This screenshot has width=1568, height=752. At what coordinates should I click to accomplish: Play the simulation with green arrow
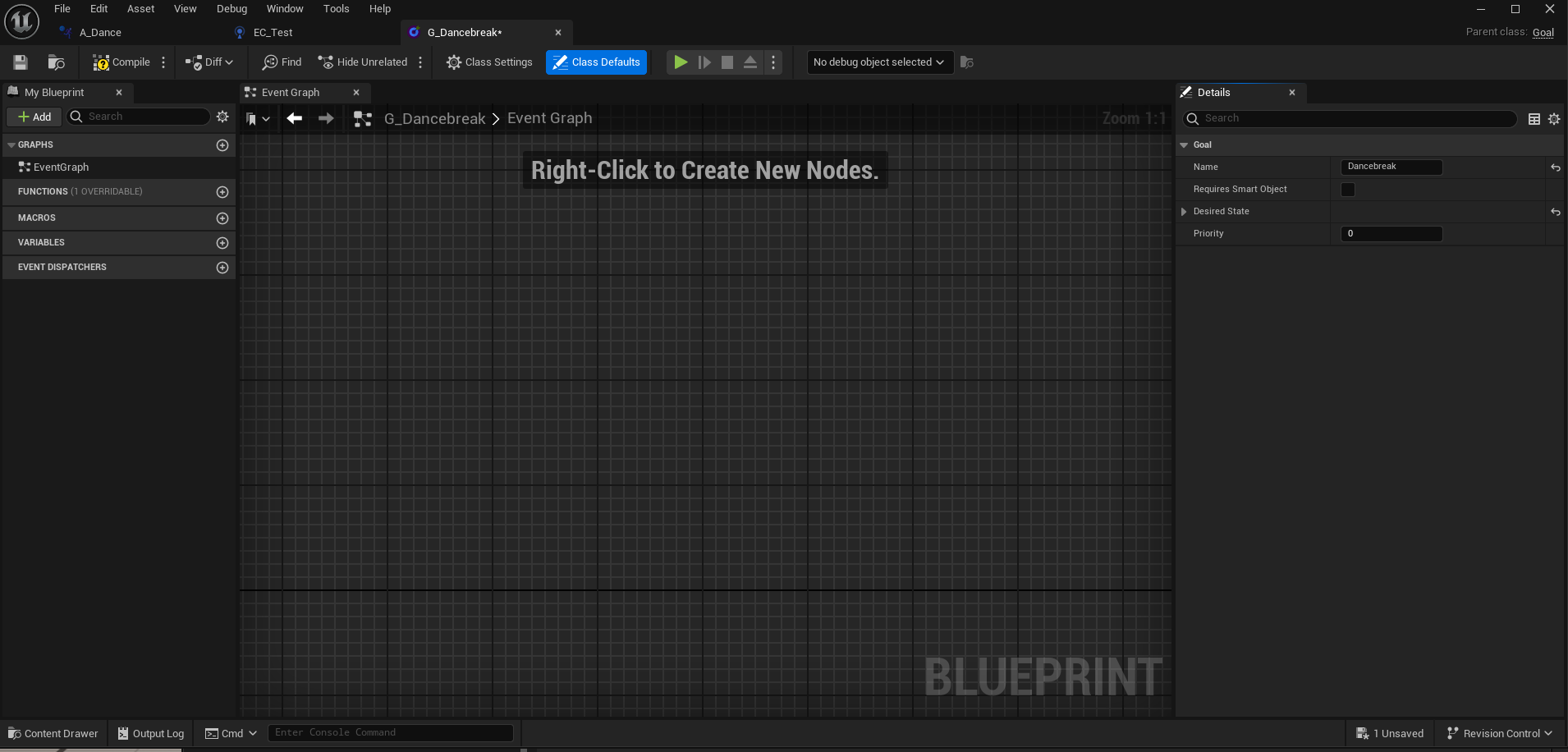(681, 62)
